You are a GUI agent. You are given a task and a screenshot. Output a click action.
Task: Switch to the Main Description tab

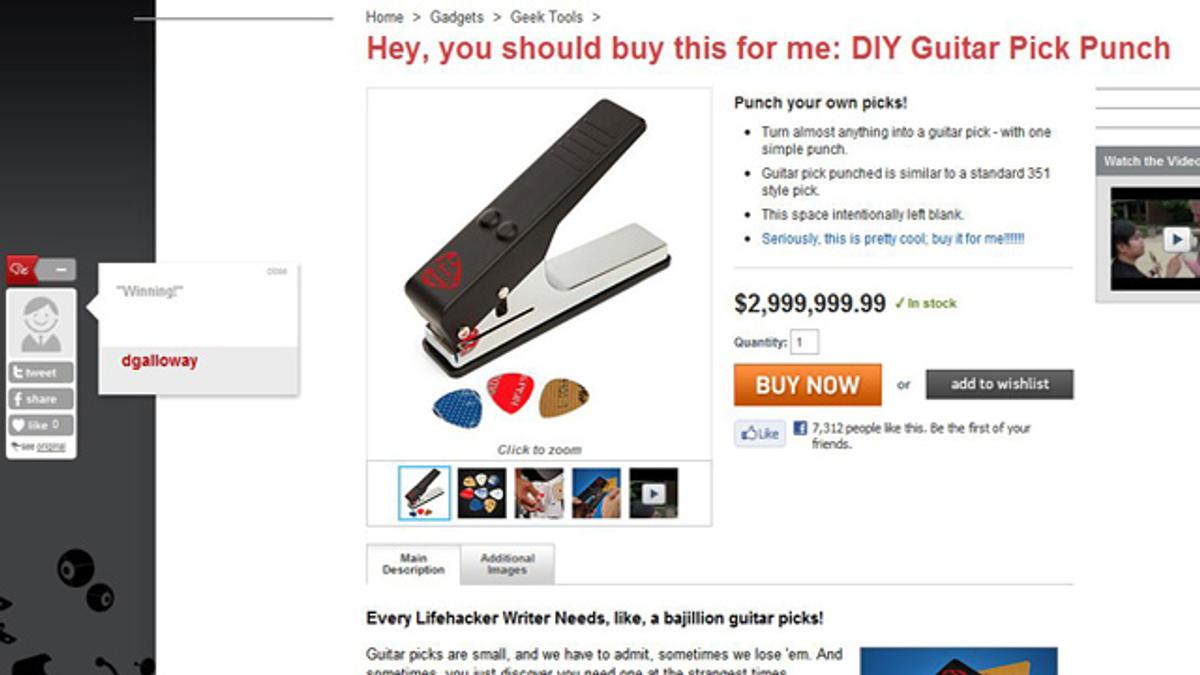pos(413,564)
